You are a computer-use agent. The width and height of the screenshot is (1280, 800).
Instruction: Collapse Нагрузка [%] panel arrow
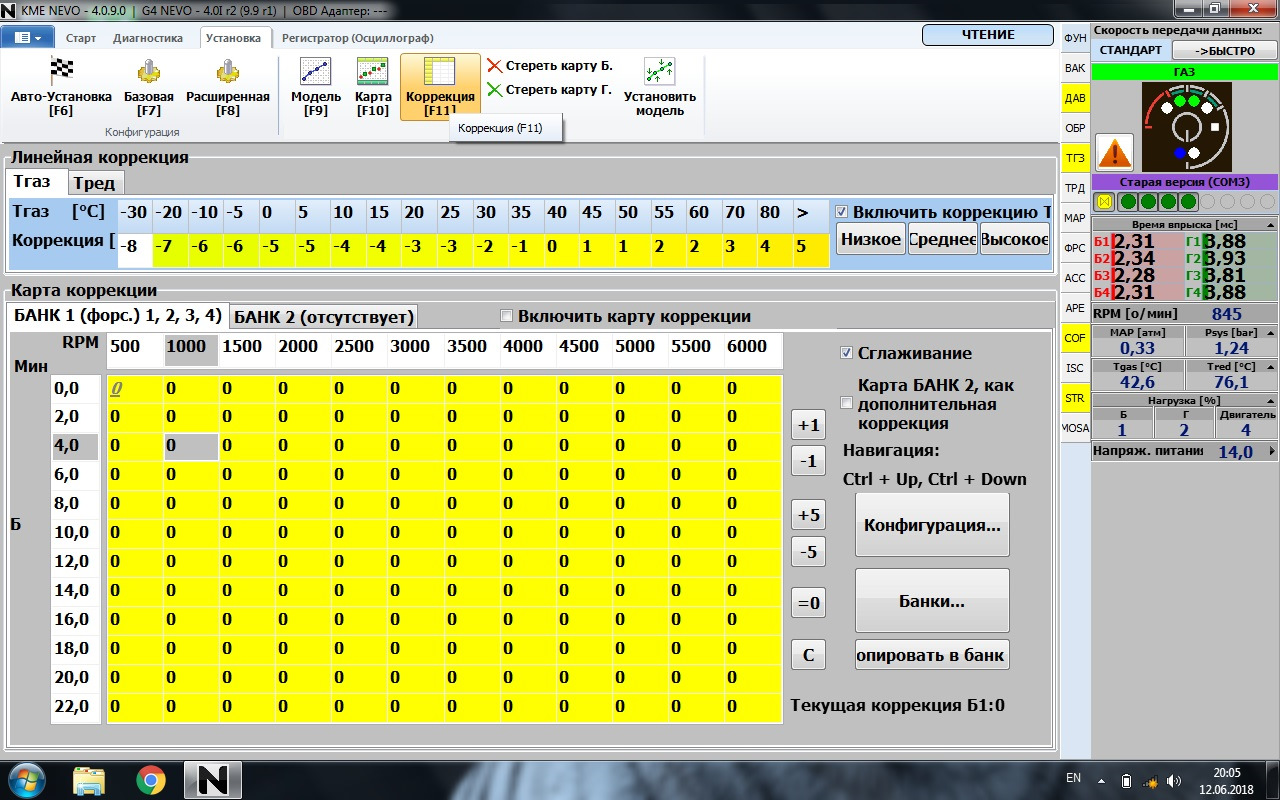click(x=1271, y=400)
